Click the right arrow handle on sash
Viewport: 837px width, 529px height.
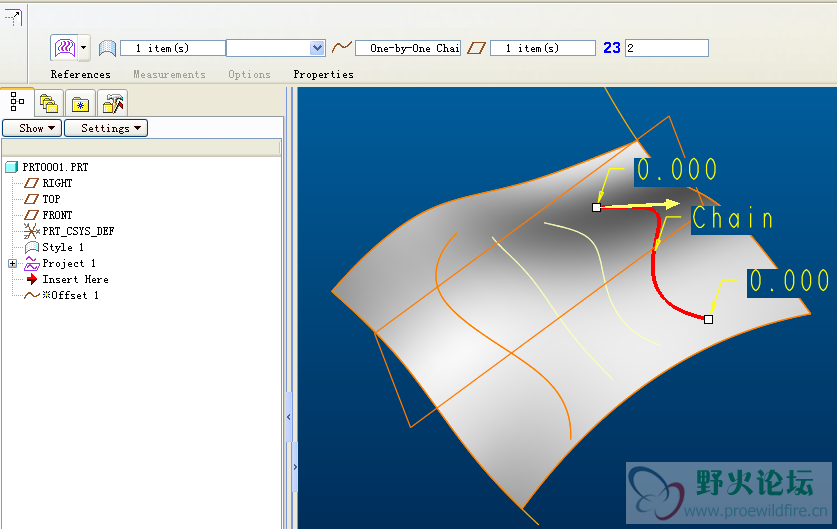point(295,467)
